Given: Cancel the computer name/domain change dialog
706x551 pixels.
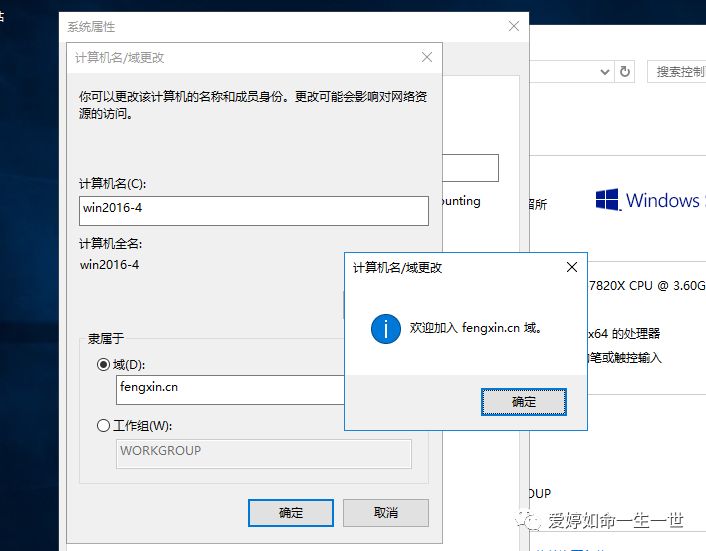Looking at the screenshot, I should [x=386, y=513].
